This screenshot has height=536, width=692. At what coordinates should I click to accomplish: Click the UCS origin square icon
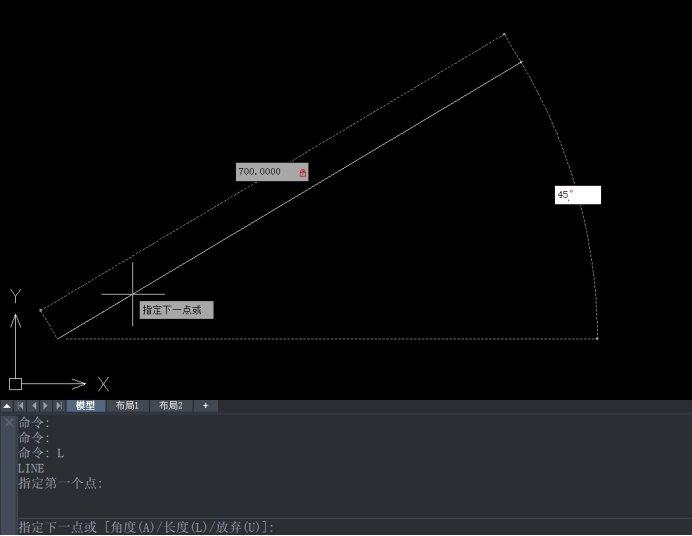click(x=15, y=383)
